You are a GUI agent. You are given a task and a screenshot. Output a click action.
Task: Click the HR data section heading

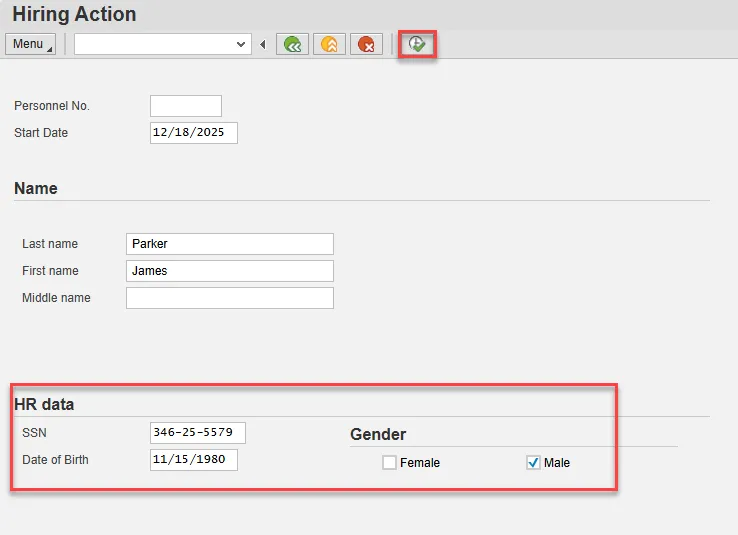coord(44,404)
